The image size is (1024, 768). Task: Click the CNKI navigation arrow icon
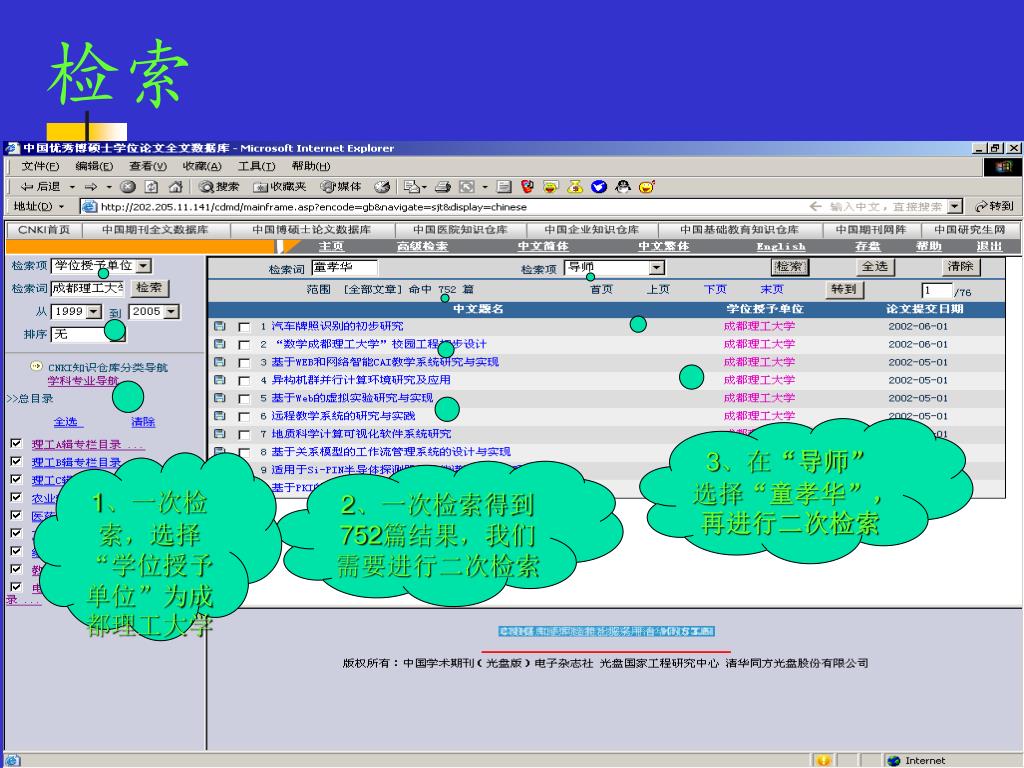37,366
